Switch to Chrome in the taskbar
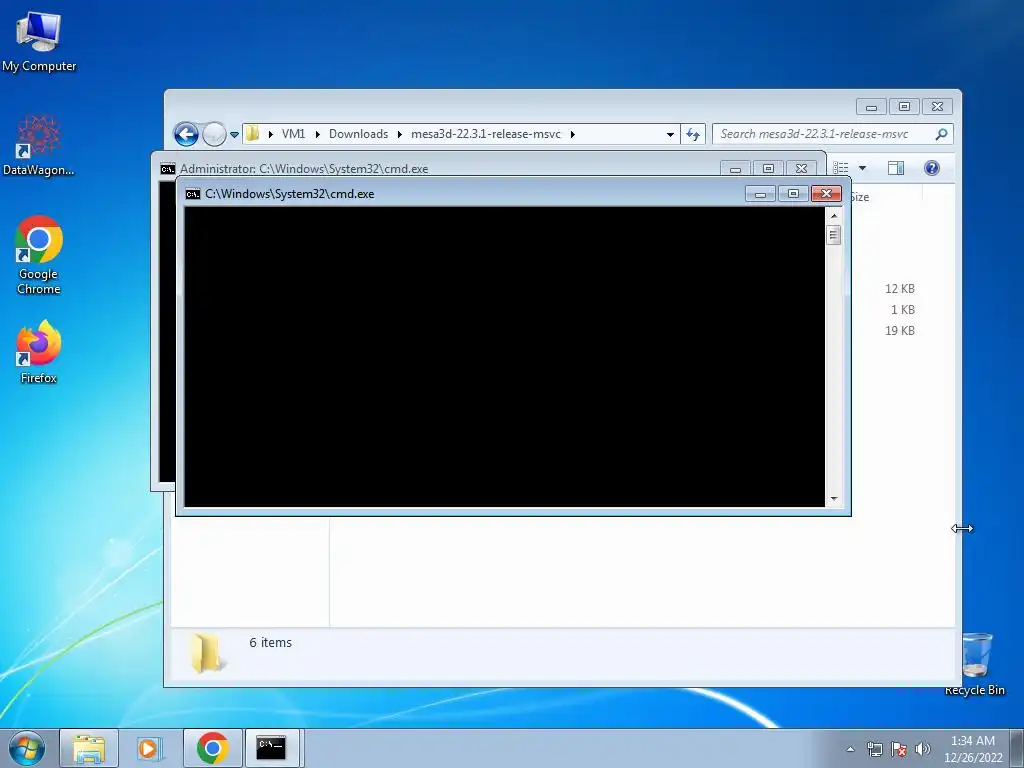This screenshot has width=1024, height=768. 212,748
